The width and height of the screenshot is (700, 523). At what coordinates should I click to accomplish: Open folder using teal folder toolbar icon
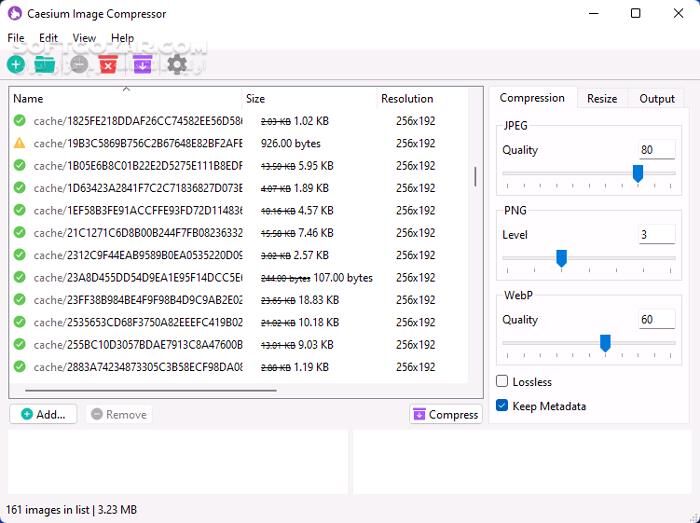(45, 65)
